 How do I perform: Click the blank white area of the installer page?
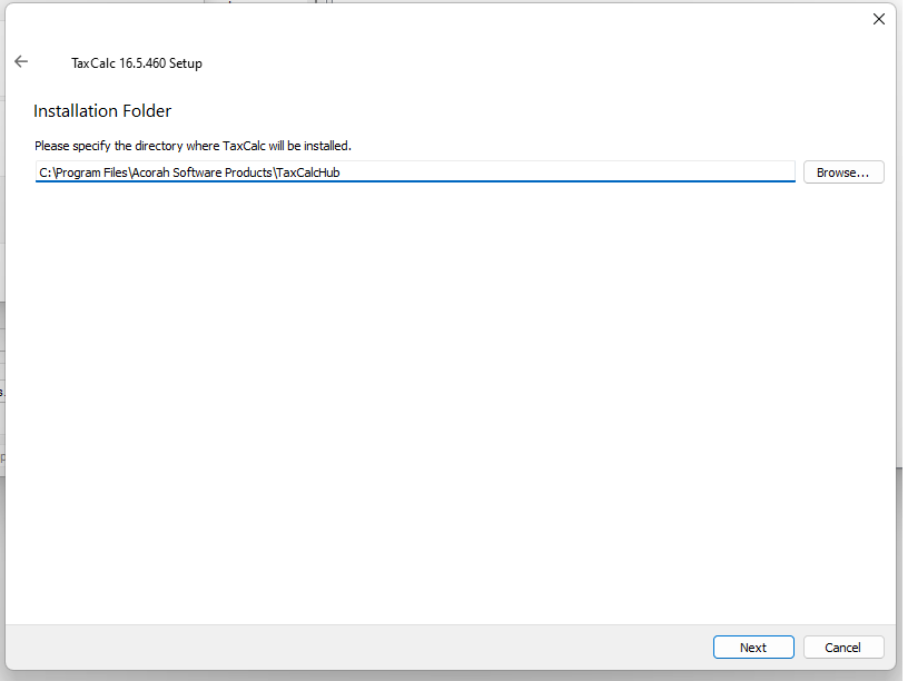(x=450, y=400)
